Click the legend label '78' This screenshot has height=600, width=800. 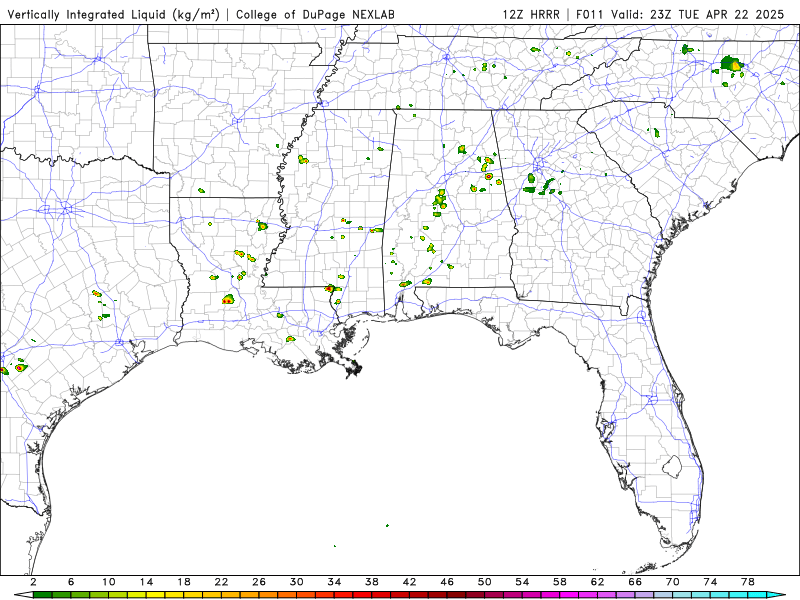click(x=748, y=582)
